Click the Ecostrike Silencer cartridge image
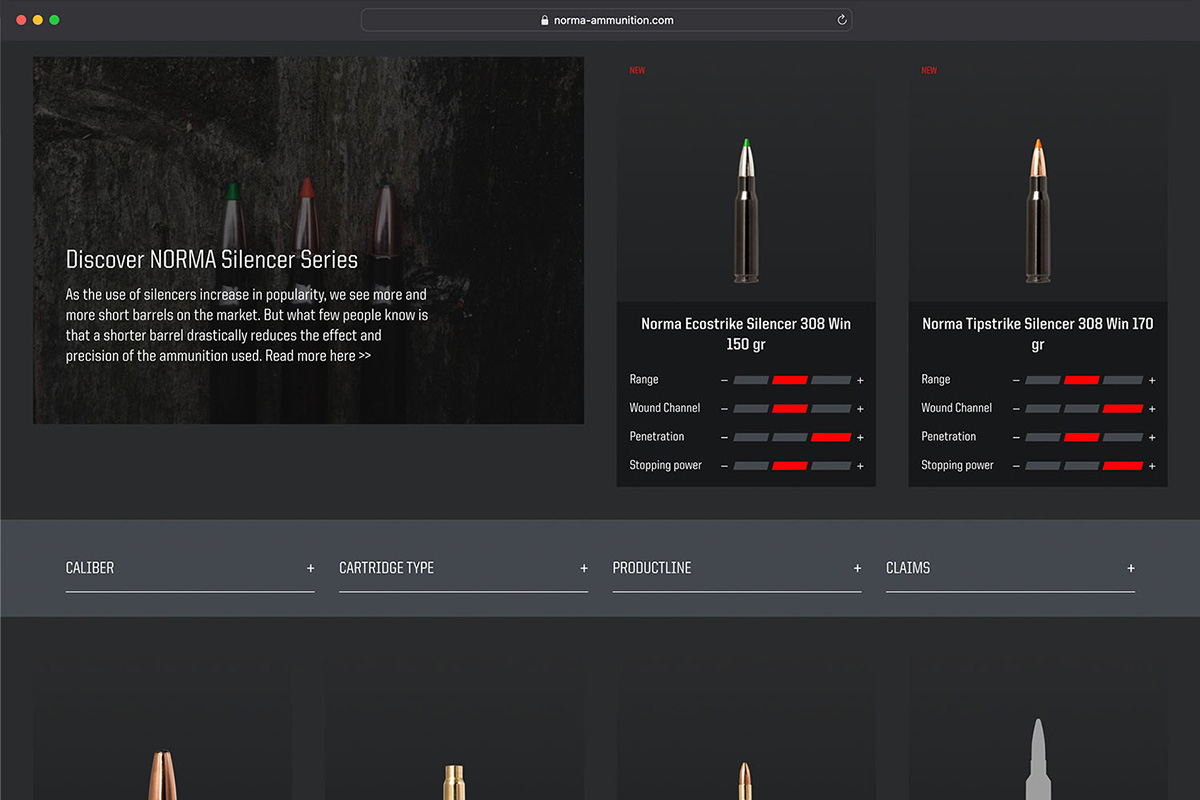 [746, 210]
